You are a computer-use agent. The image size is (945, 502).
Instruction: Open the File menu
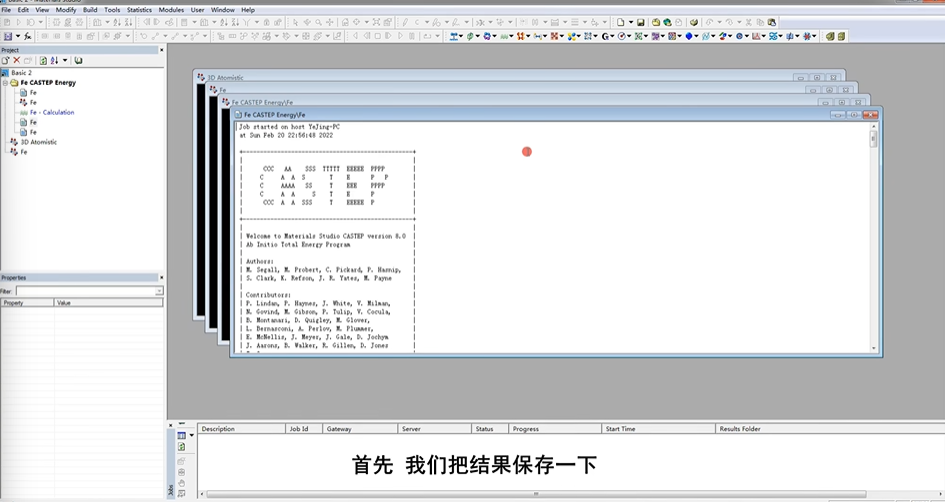click(6, 10)
